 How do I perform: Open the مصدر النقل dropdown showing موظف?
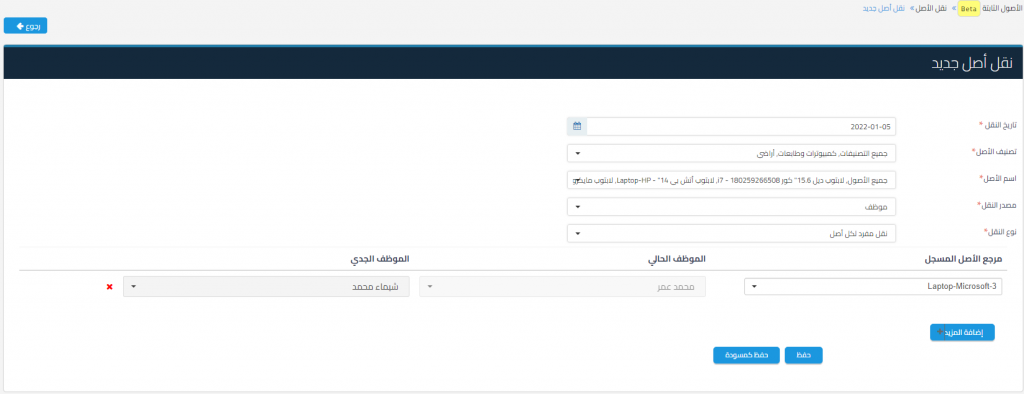(x=731, y=207)
